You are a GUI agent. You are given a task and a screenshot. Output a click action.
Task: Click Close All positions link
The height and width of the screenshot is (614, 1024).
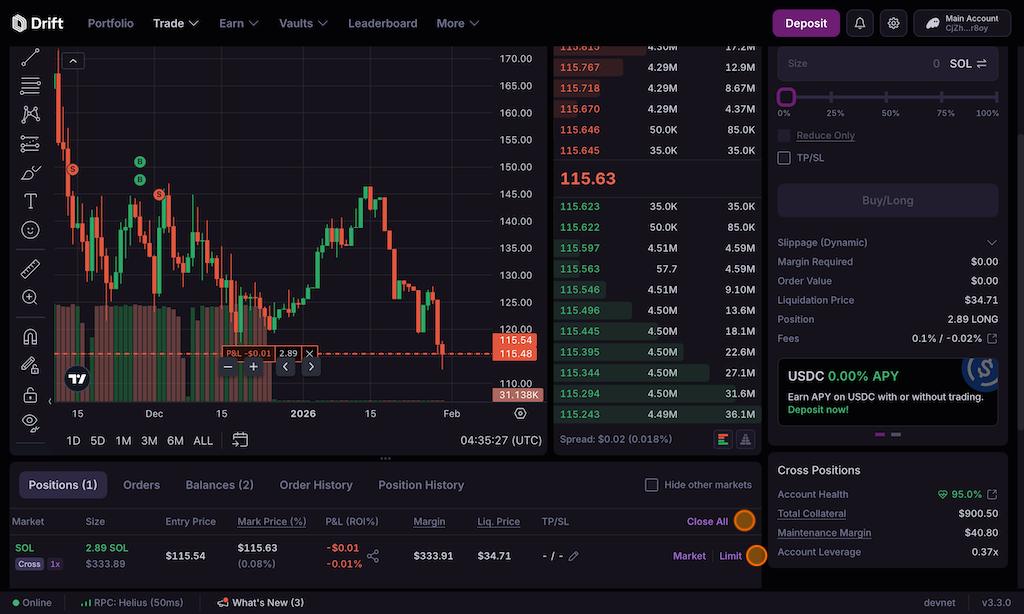pyautogui.click(x=707, y=521)
